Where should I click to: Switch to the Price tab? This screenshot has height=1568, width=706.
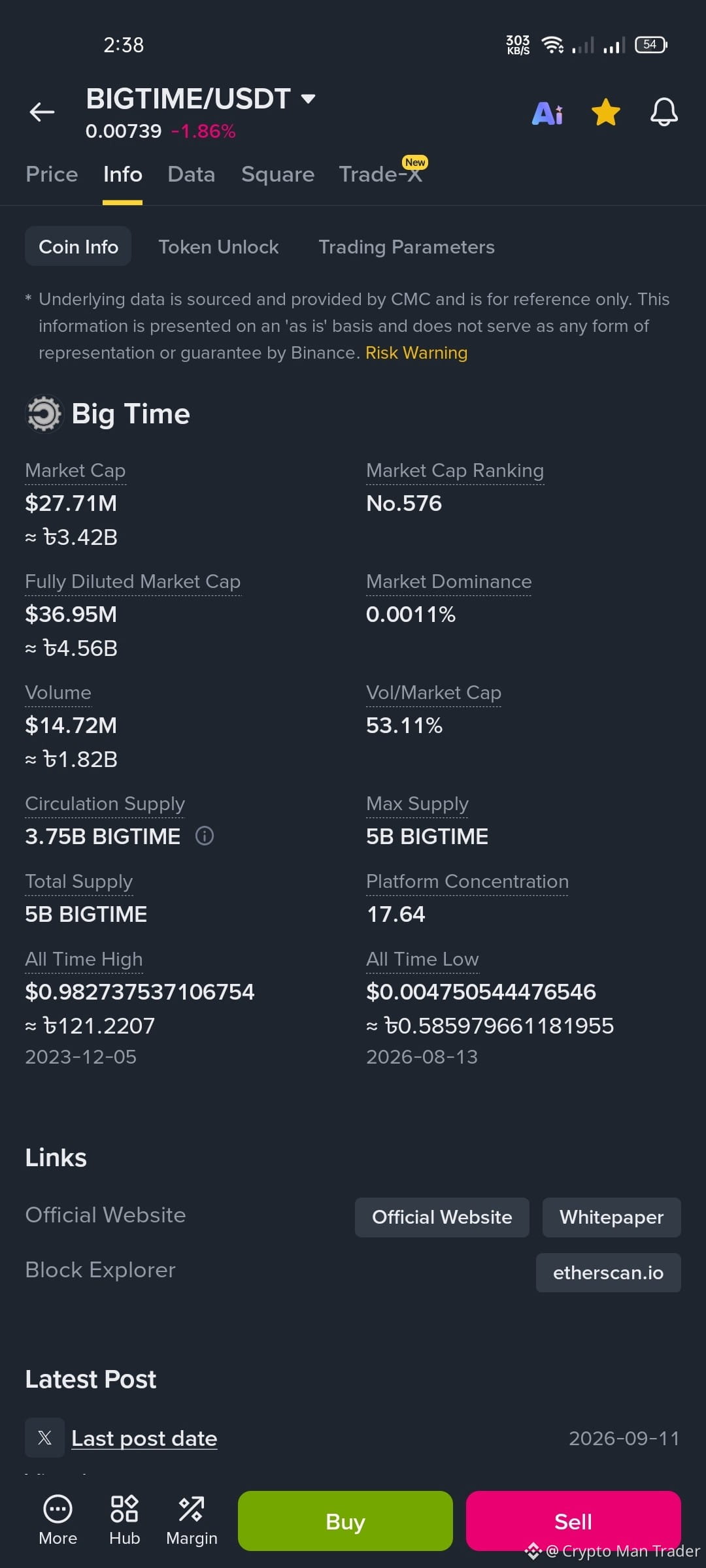pyautogui.click(x=52, y=174)
